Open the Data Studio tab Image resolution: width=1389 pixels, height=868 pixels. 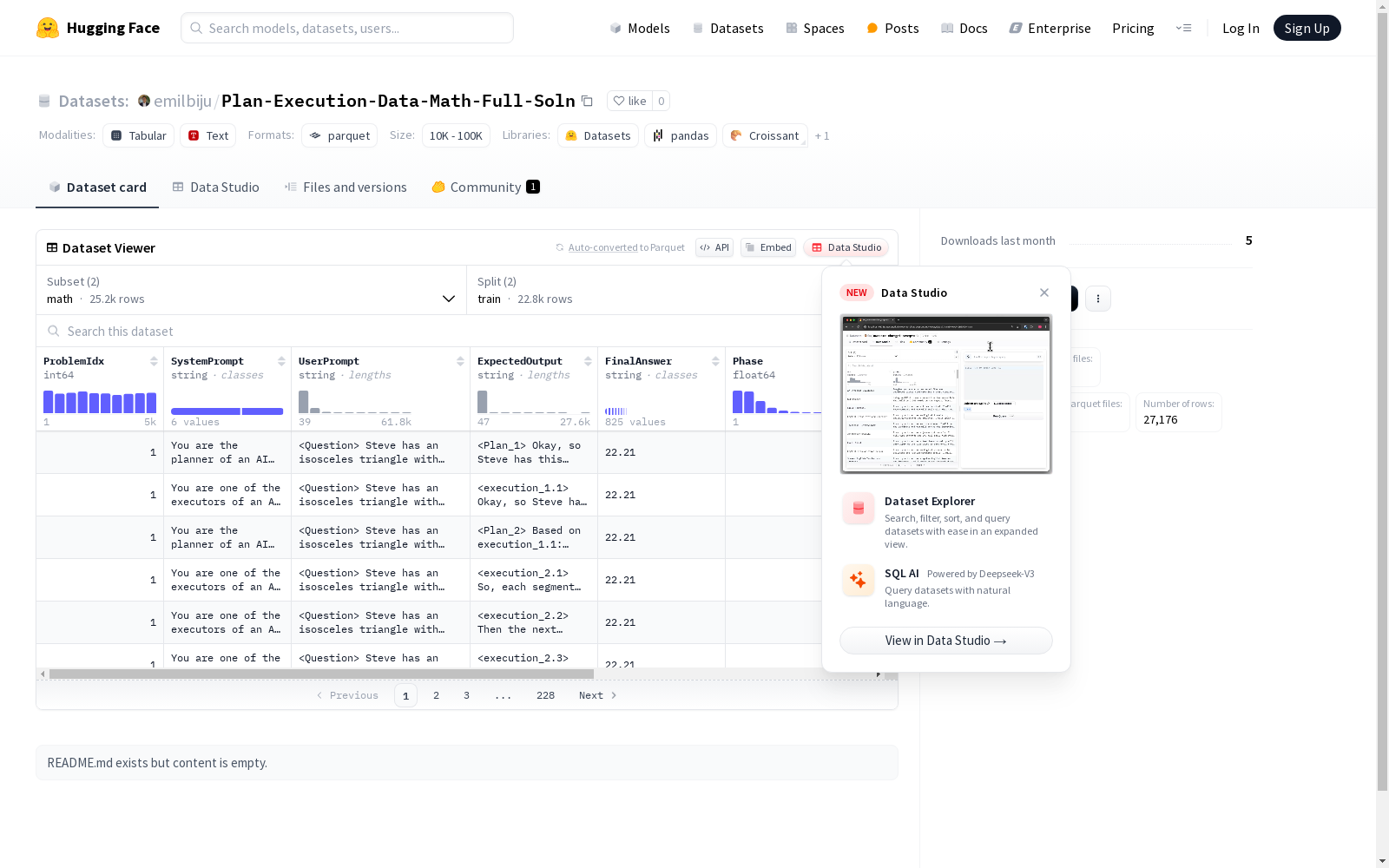coord(215,187)
